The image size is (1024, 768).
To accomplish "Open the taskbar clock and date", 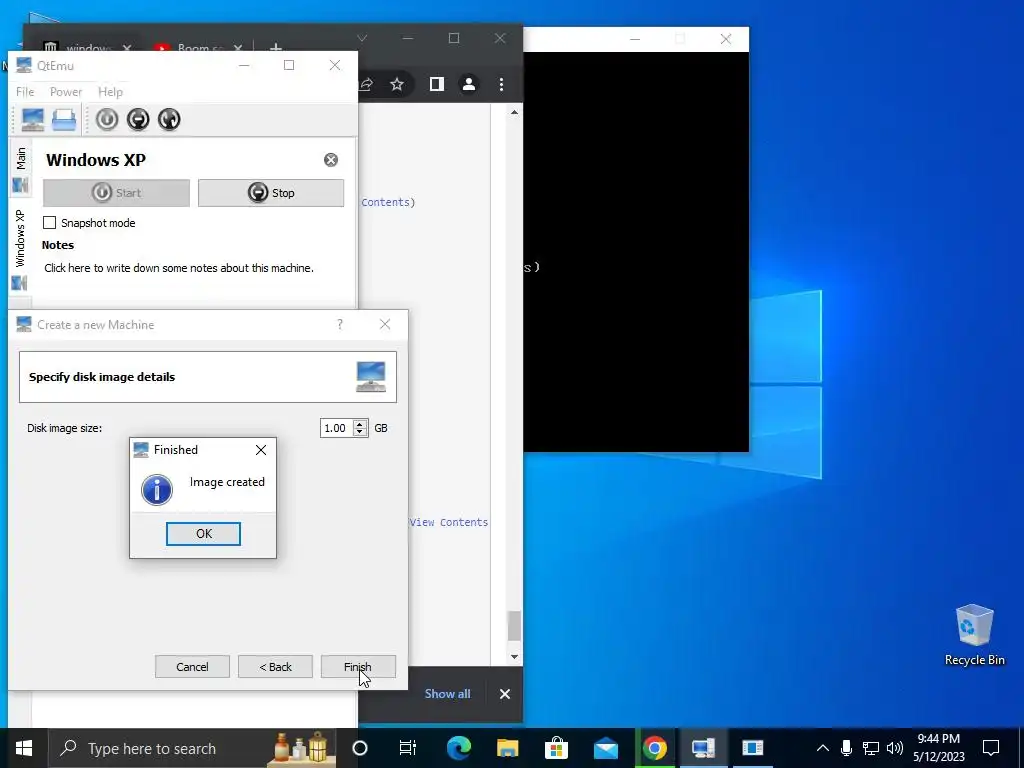I will (938, 748).
